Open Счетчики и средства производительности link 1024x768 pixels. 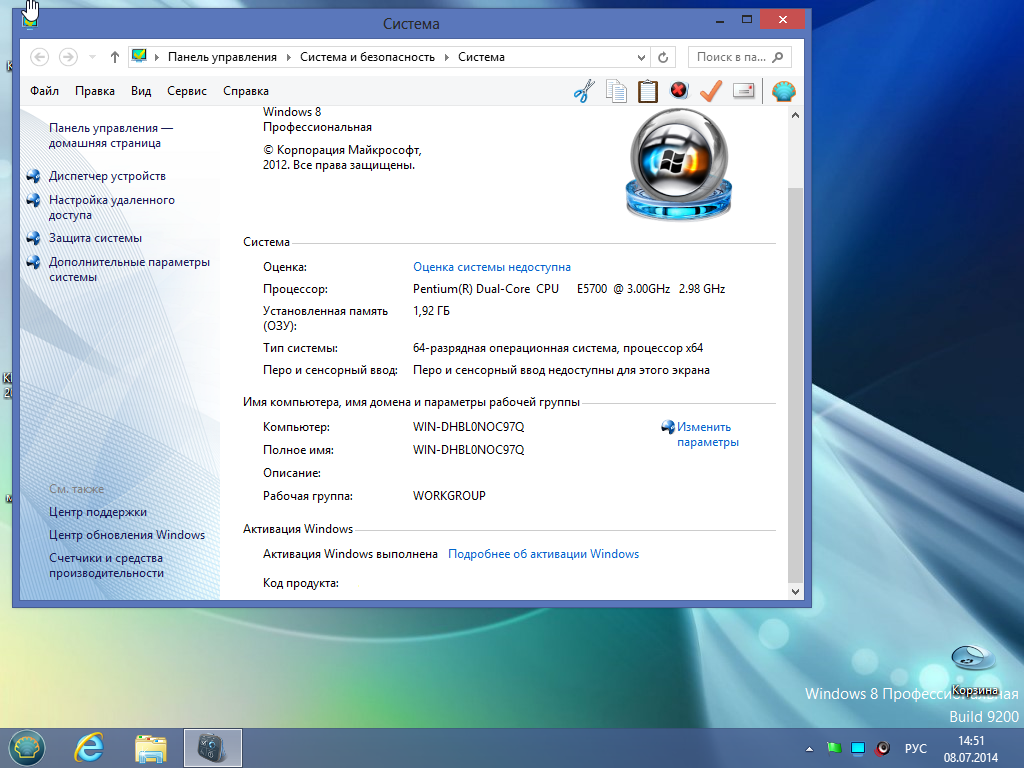tap(106, 565)
